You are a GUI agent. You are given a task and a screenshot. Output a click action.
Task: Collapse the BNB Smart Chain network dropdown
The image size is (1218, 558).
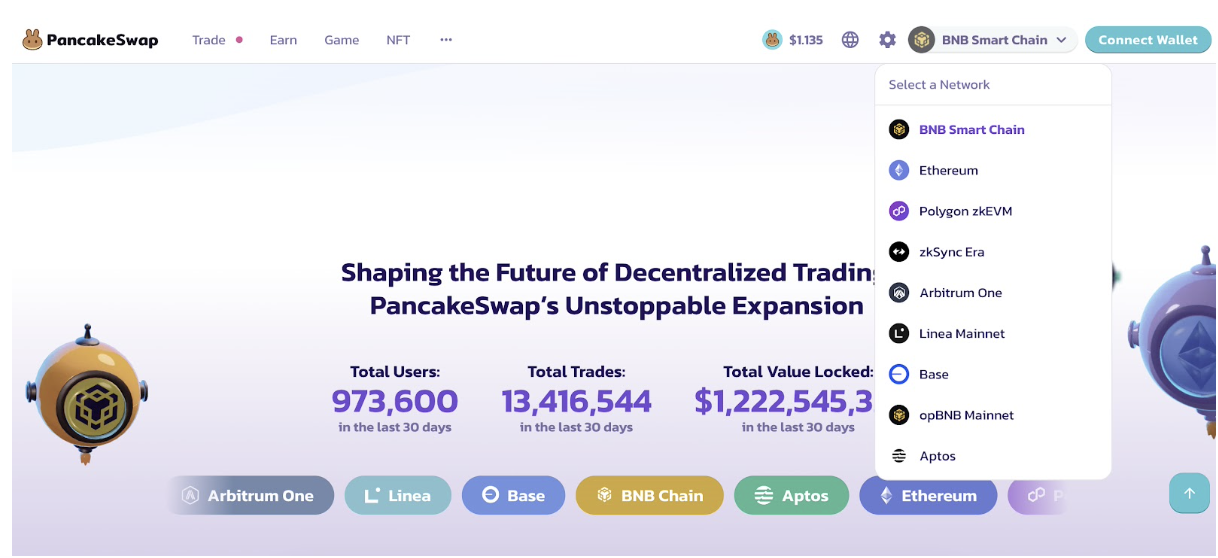pos(992,40)
